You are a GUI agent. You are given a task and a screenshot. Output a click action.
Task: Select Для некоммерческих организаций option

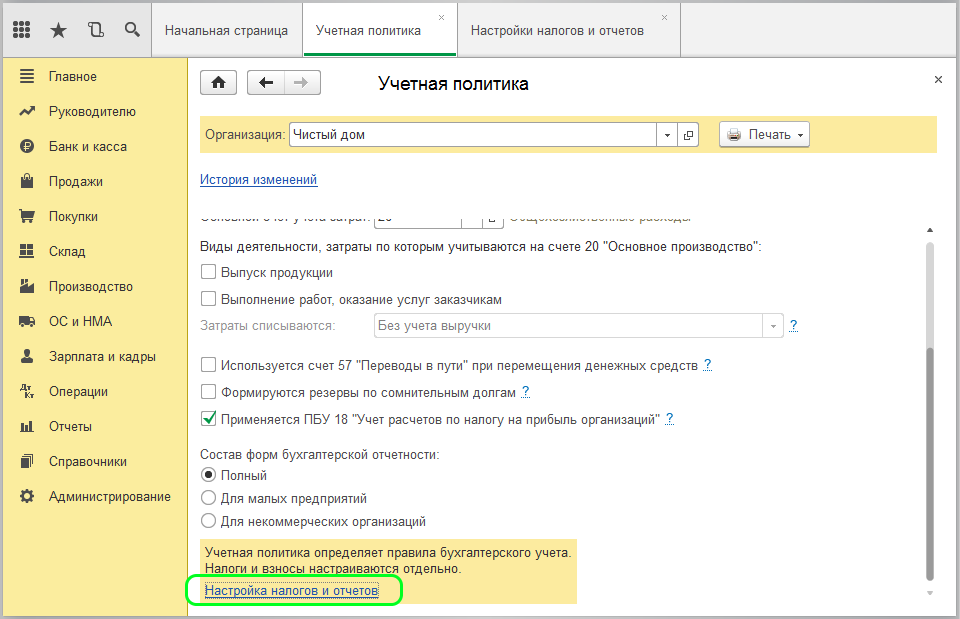coord(208,521)
